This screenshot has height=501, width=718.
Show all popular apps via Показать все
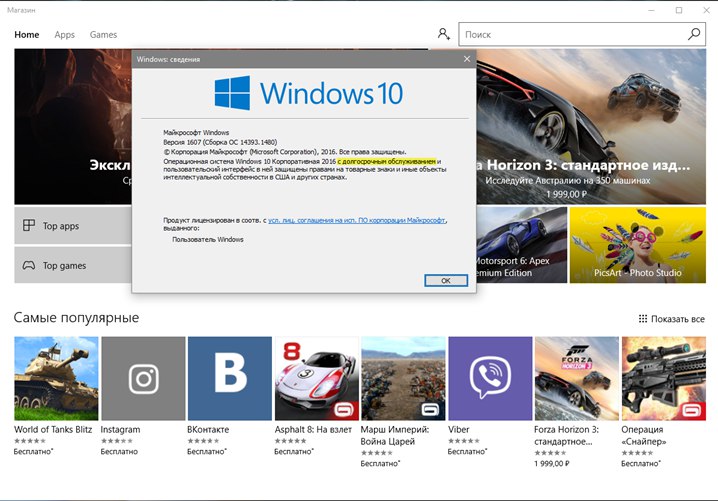tap(672, 319)
